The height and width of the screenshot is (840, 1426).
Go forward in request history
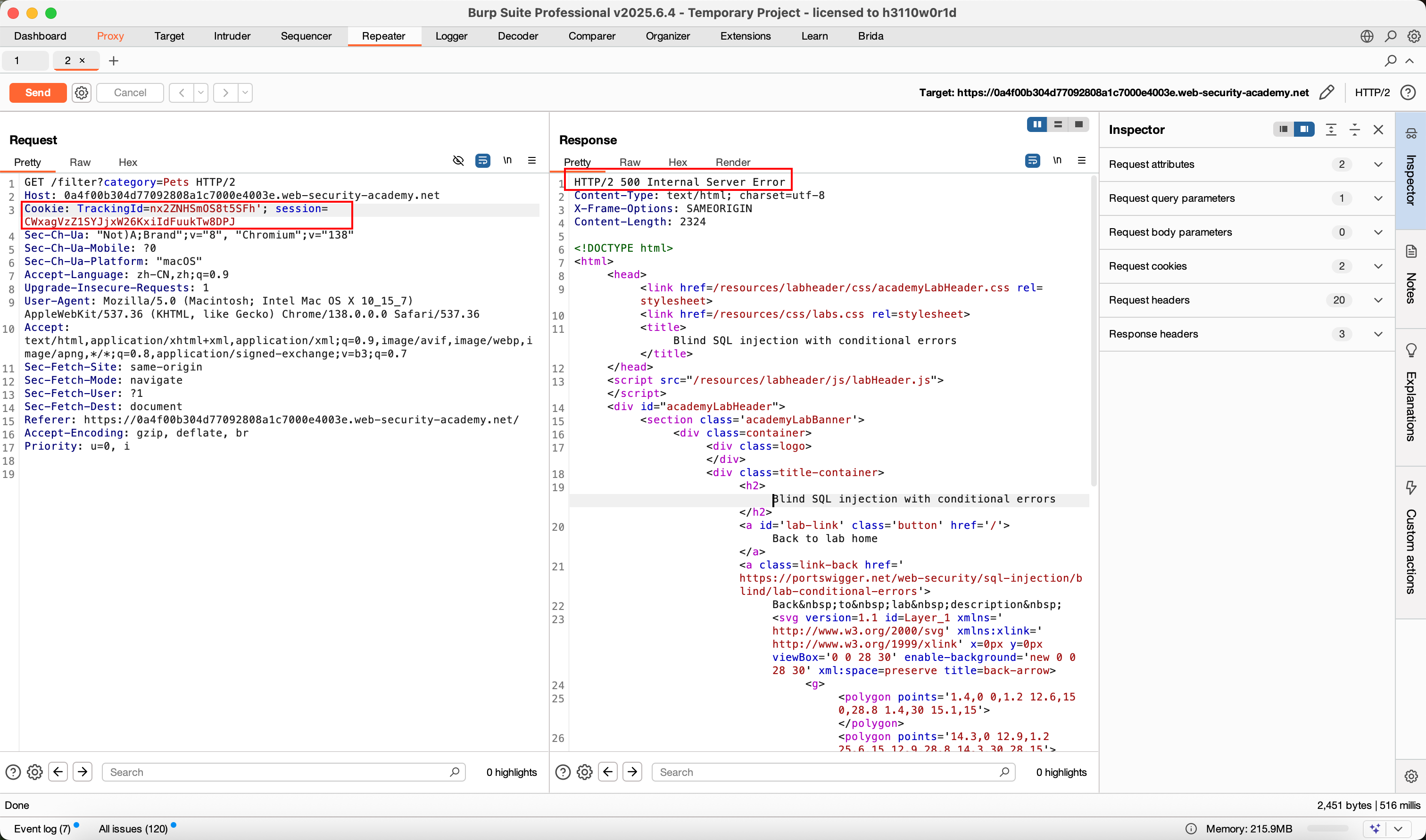(x=225, y=92)
